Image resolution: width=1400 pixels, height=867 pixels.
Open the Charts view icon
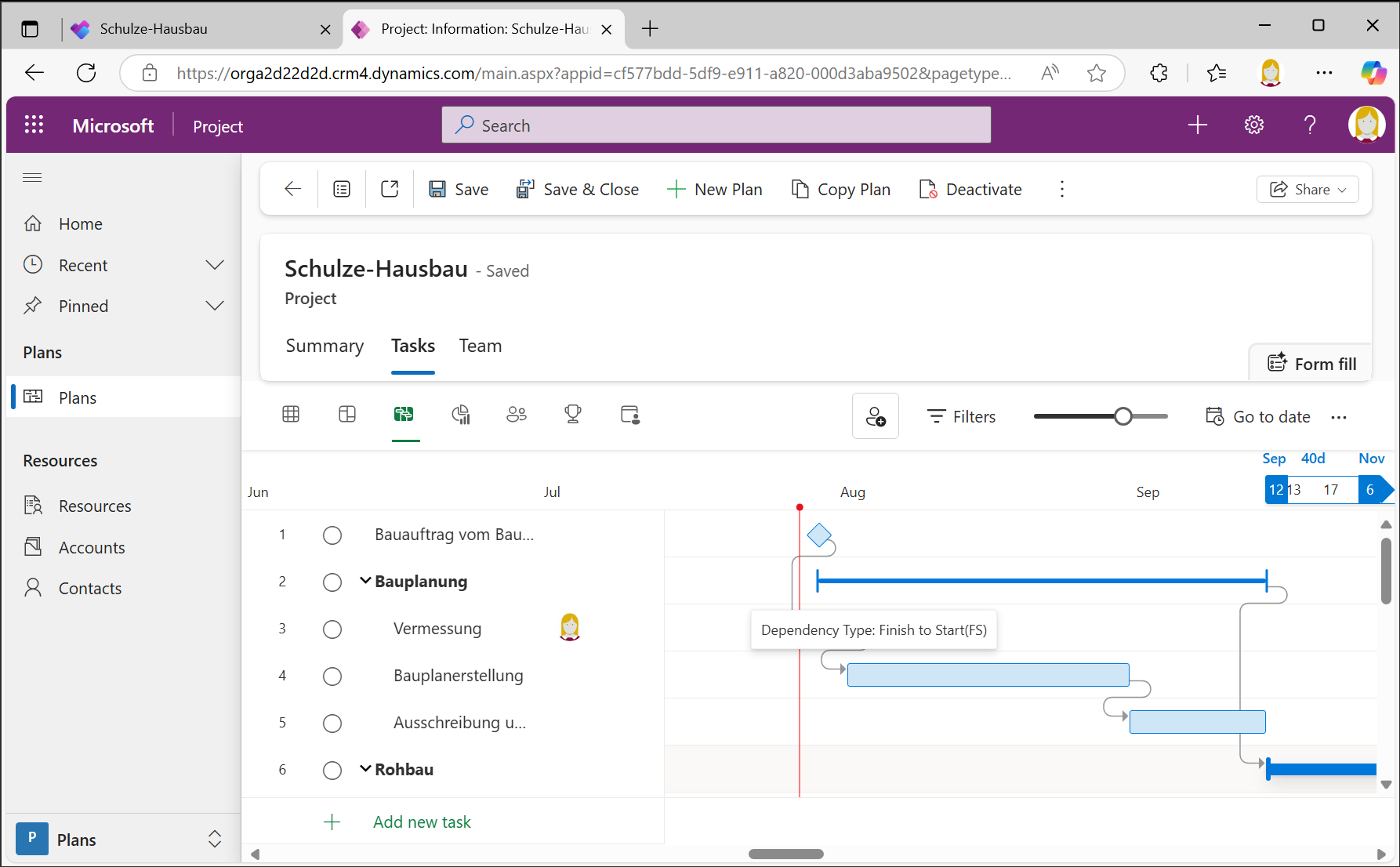coord(461,414)
